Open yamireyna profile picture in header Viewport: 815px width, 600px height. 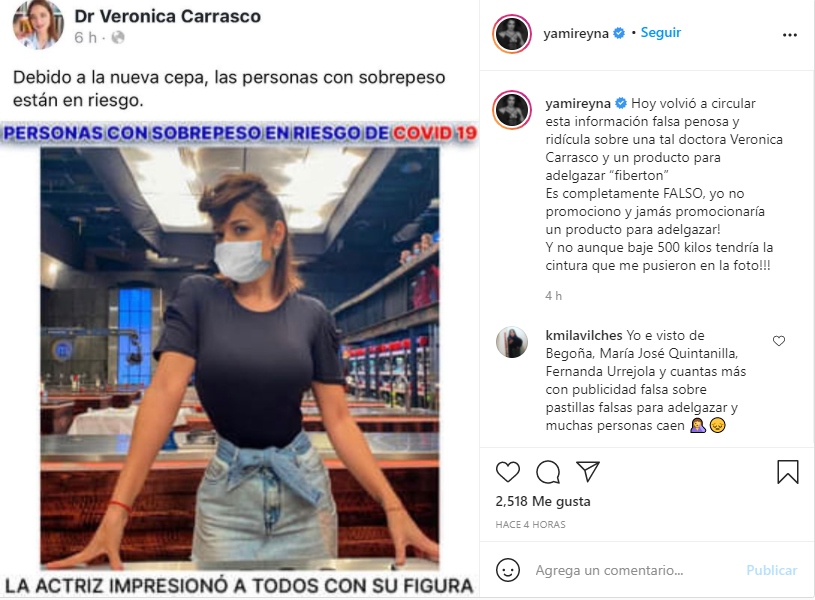[512, 34]
